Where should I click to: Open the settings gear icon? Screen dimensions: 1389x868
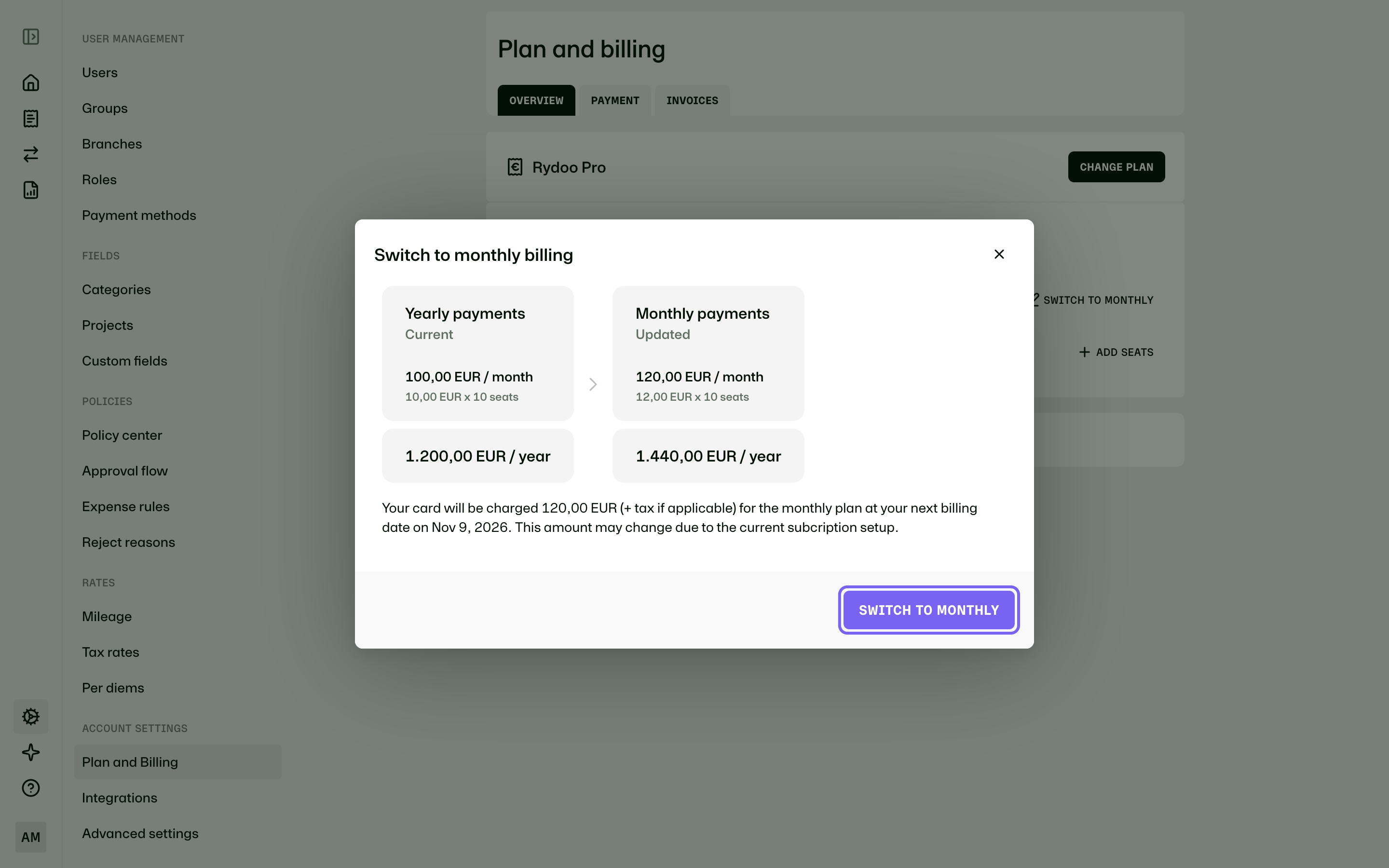pos(30,717)
